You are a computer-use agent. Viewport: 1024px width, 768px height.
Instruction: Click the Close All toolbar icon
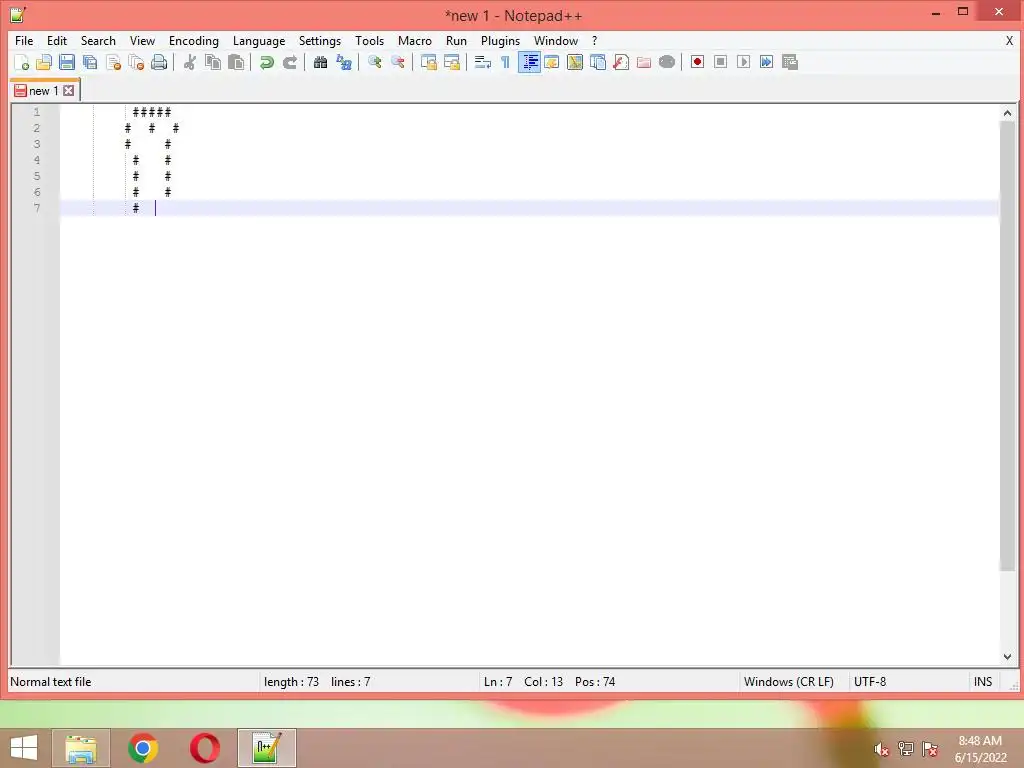(x=136, y=62)
